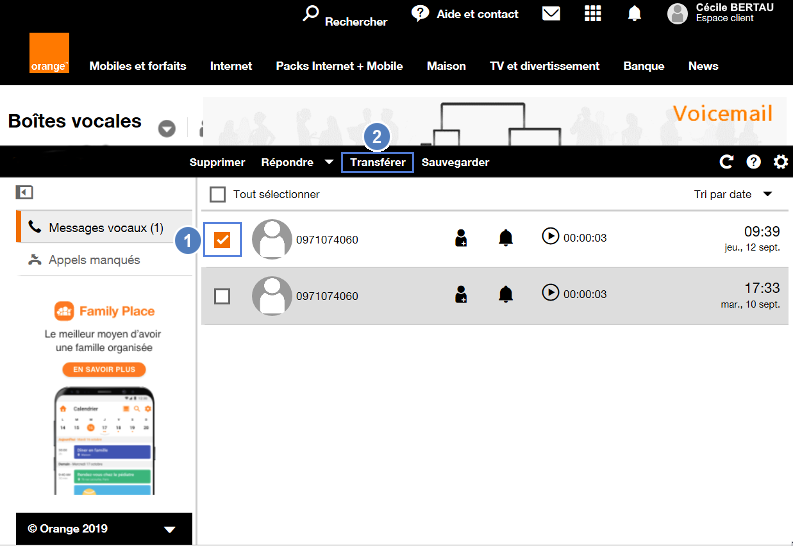Play the 09:39 voicemail
Viewport: 793px width, 546px height.
pos(550,236)
